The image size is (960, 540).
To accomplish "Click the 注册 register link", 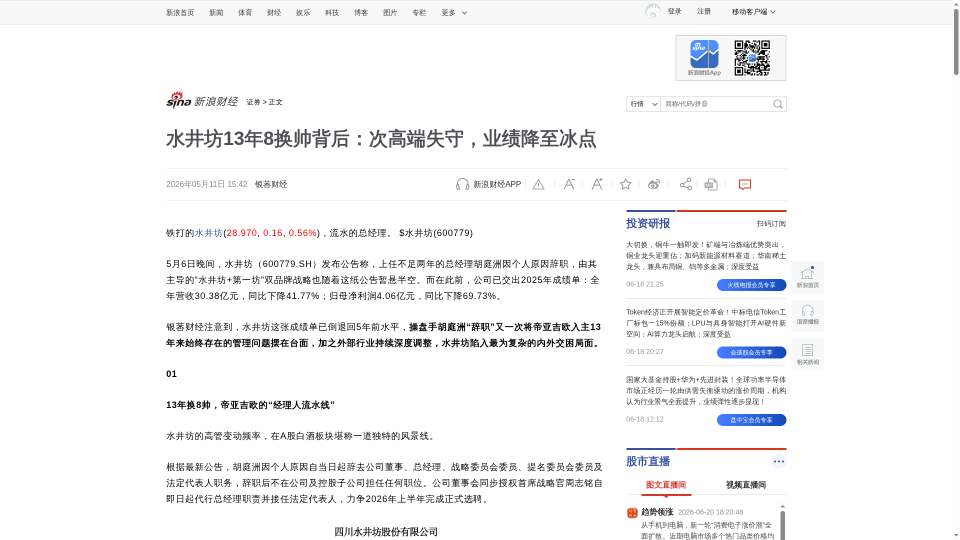I will (x=703, y=12).
